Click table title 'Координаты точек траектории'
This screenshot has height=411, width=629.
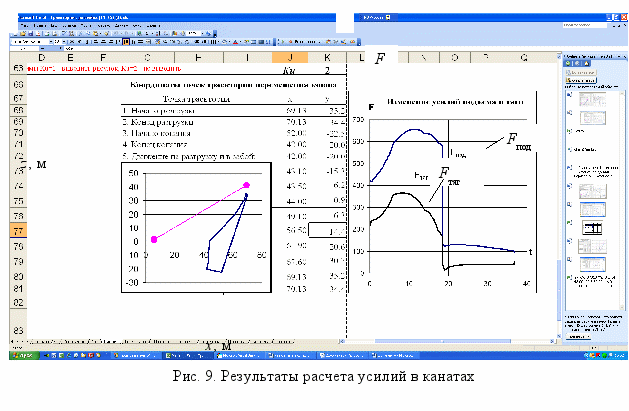[x=233, y=85]
